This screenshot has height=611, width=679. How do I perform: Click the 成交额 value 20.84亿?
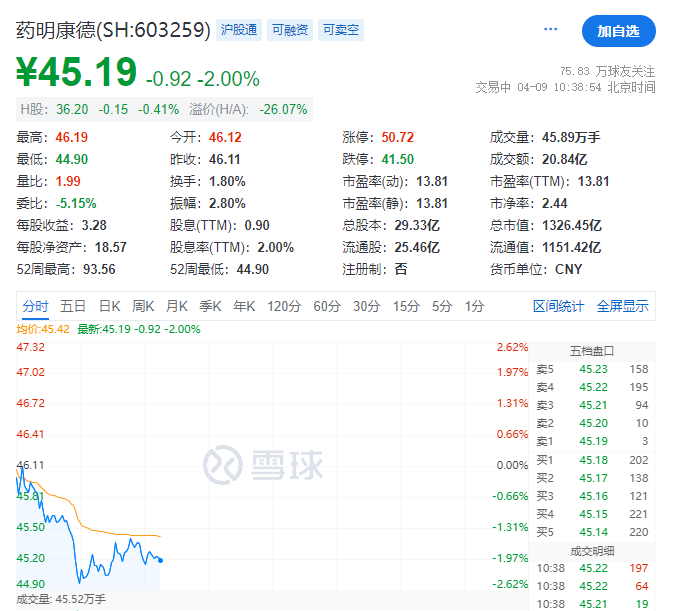coord(564,159)
